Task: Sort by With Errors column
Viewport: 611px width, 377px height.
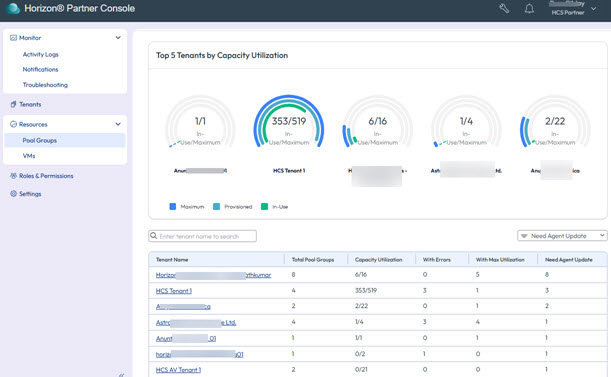Action: pos(436,260)
